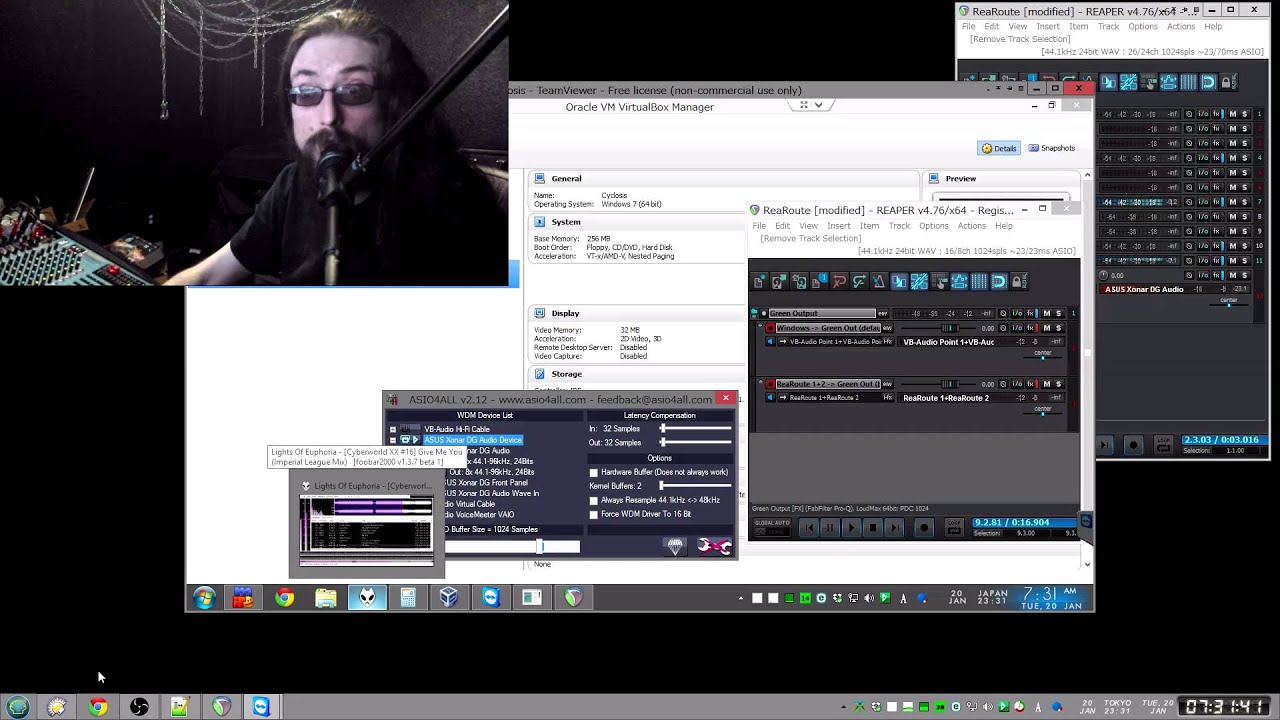Click the TeamViewer icon in the remote taskbar
Screen dimensions: 1280x720
490,598
